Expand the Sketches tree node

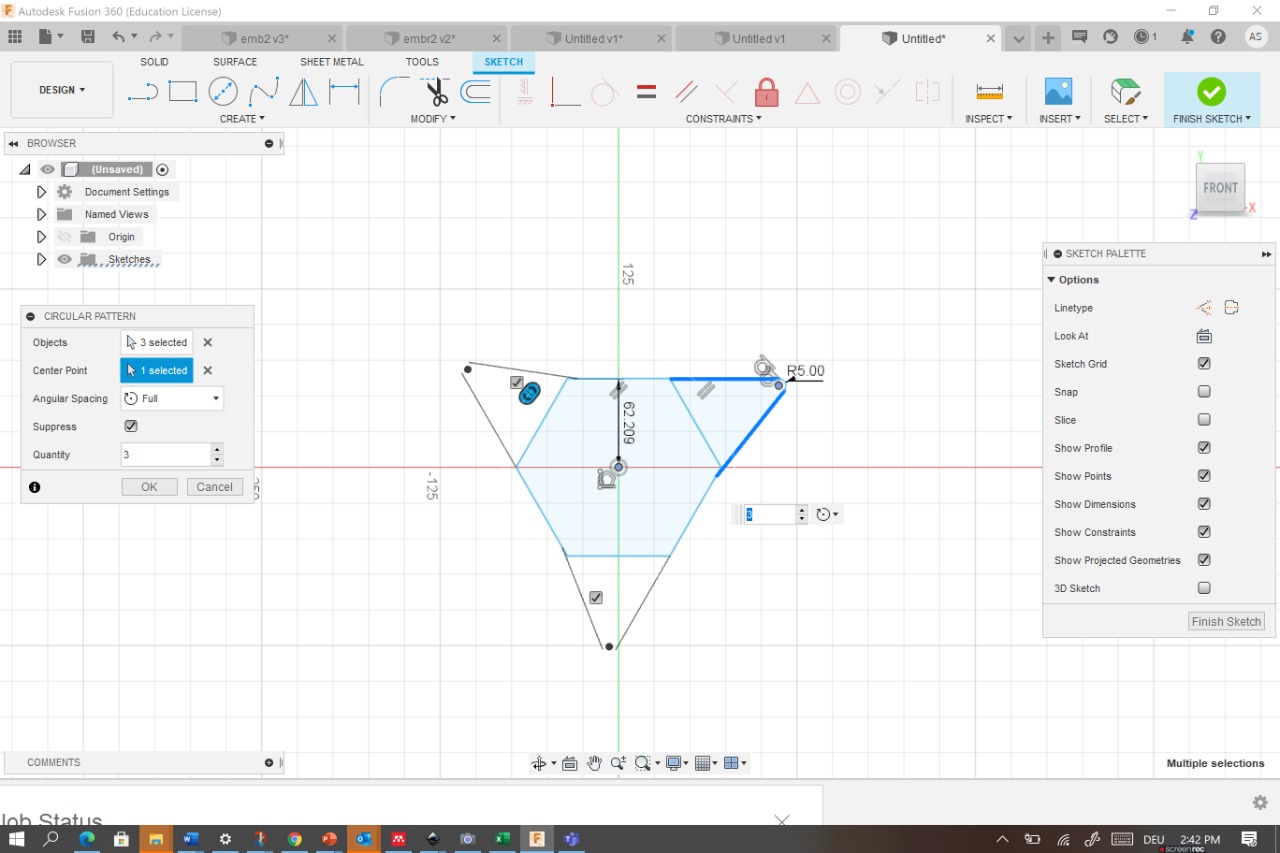point(41,259)
